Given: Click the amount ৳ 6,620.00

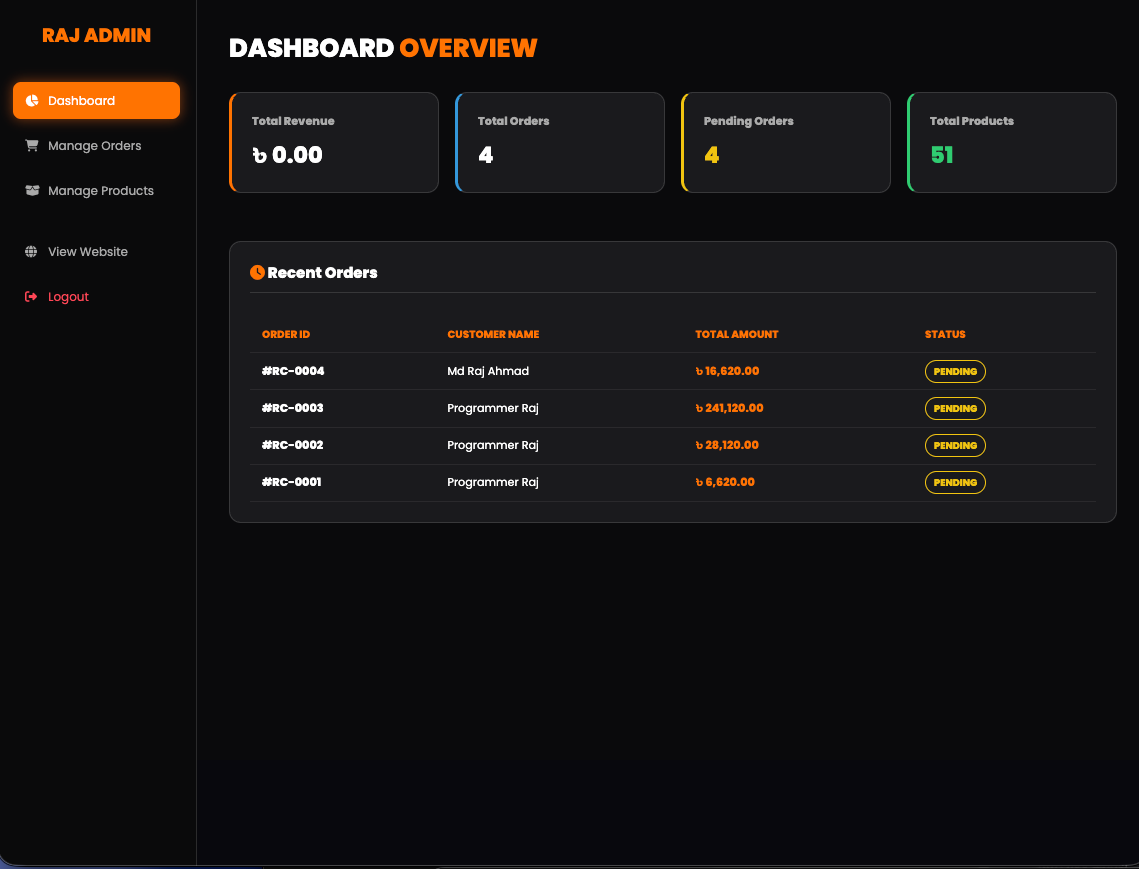Looking at the screenshot, I should [x=725, y=482].
